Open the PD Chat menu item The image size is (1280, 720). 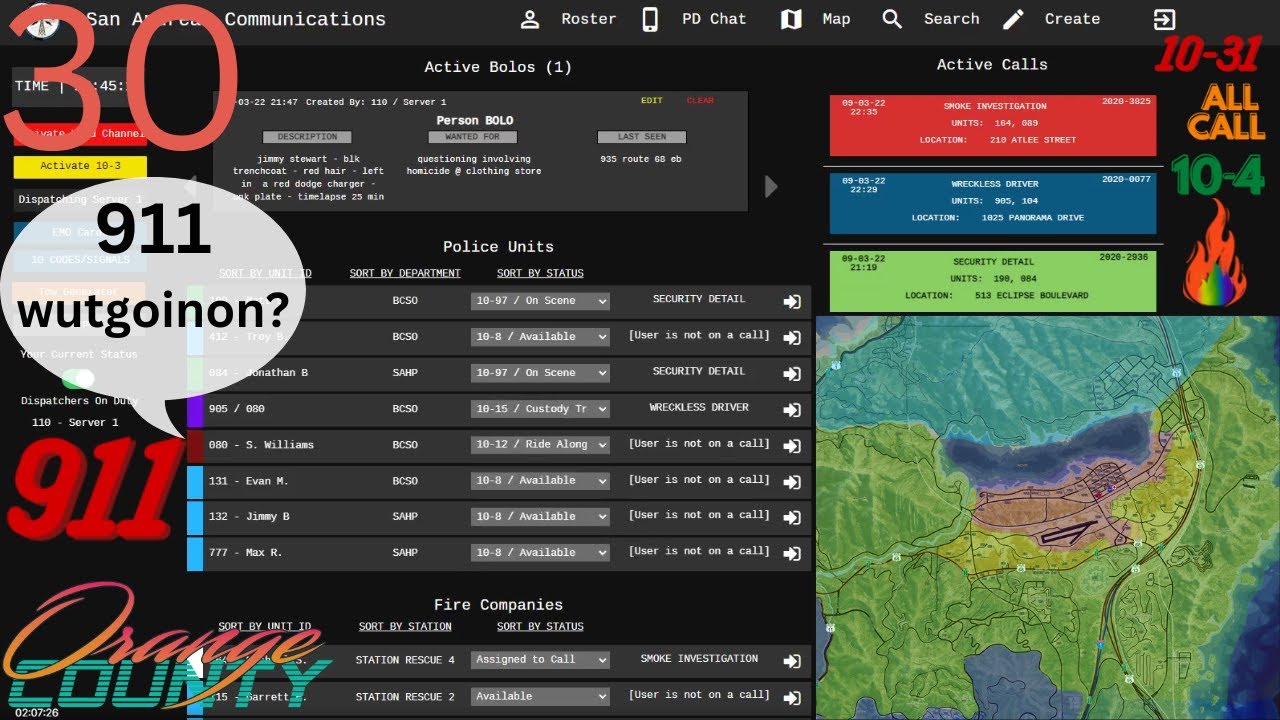(x=714, y=19)
